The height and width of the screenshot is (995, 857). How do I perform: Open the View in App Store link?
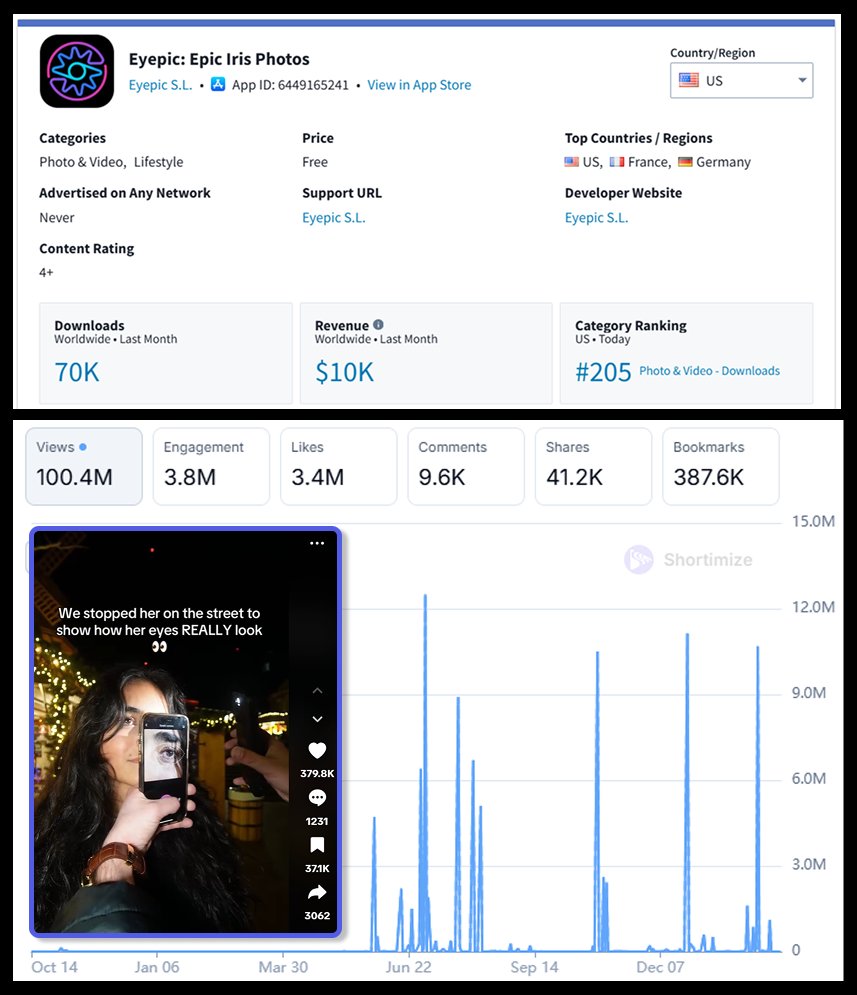pos(419,85)
